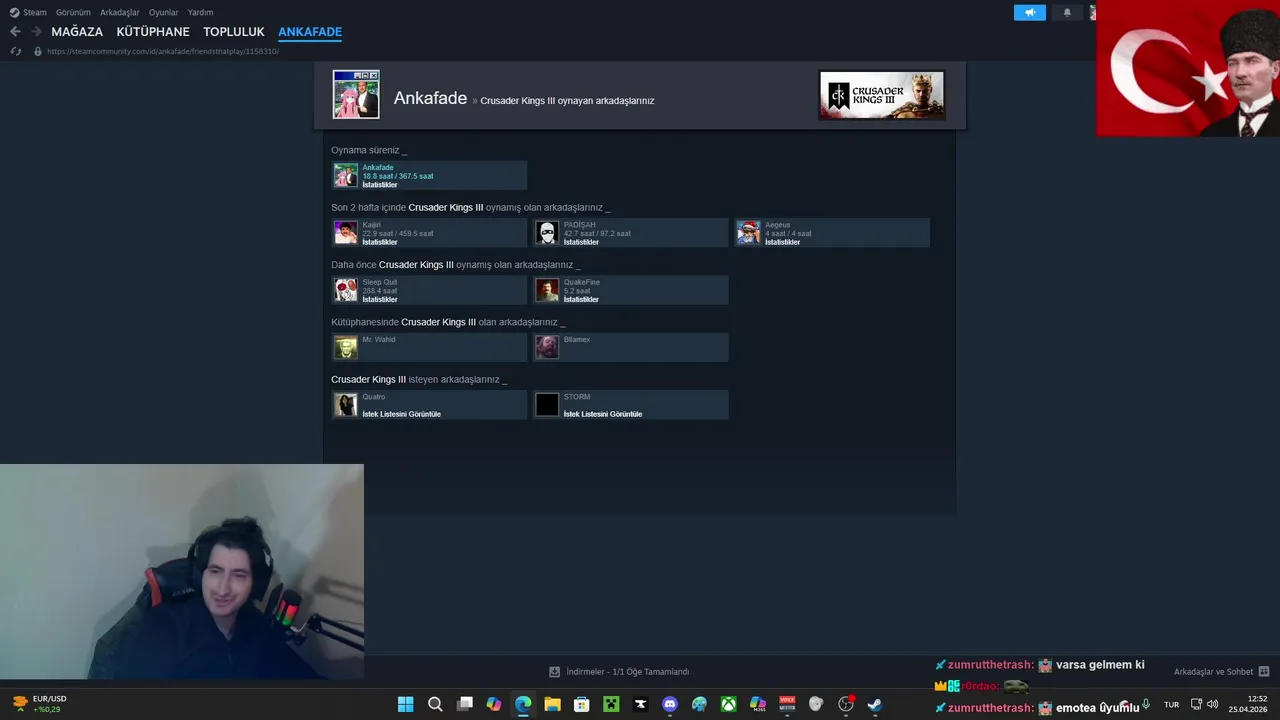Open the Crusader Kings III game banner

(881, 95)
